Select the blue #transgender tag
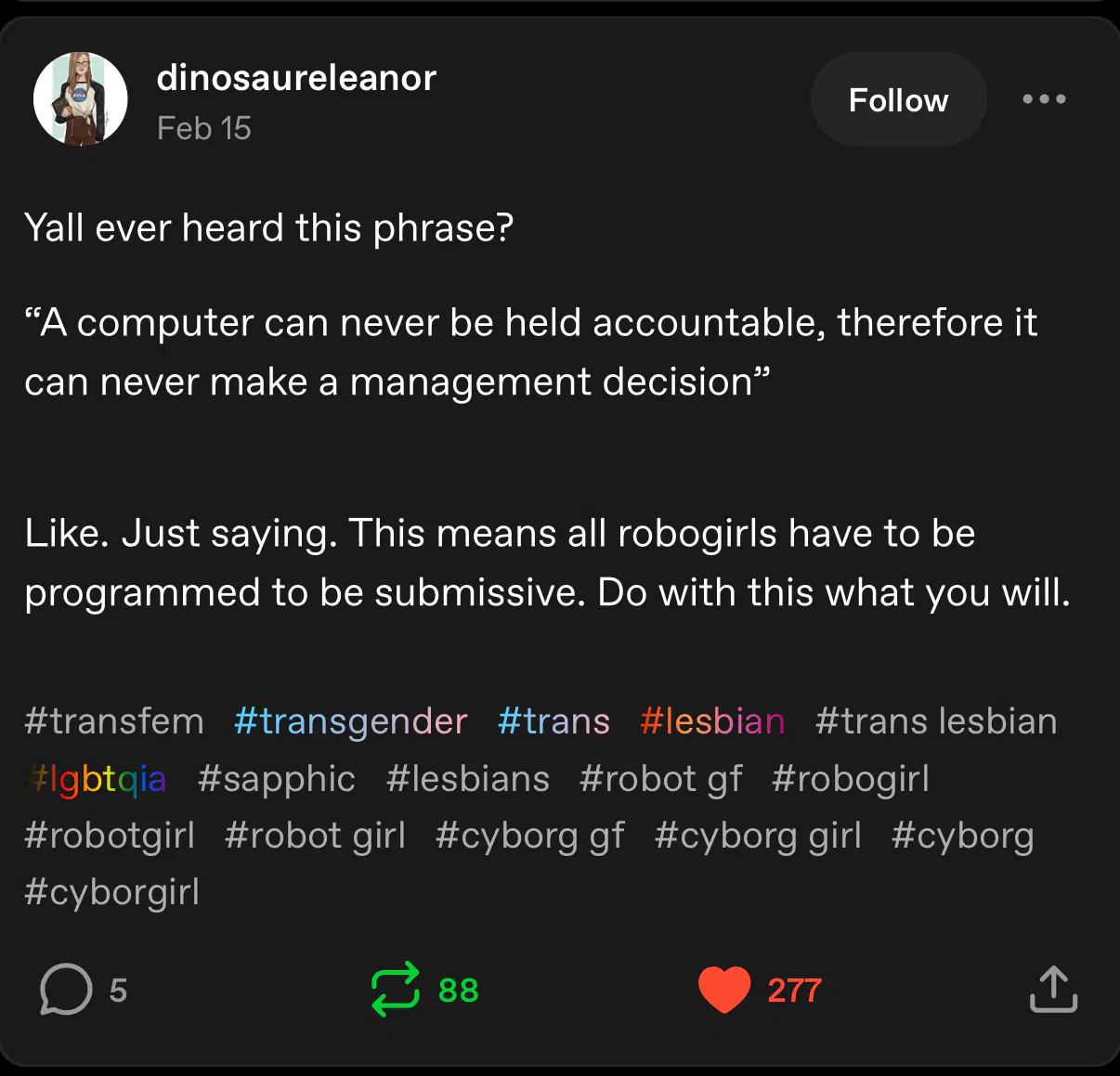Image resolution: width=1120 pixels, height=1076 pixels. click(350, 721)
